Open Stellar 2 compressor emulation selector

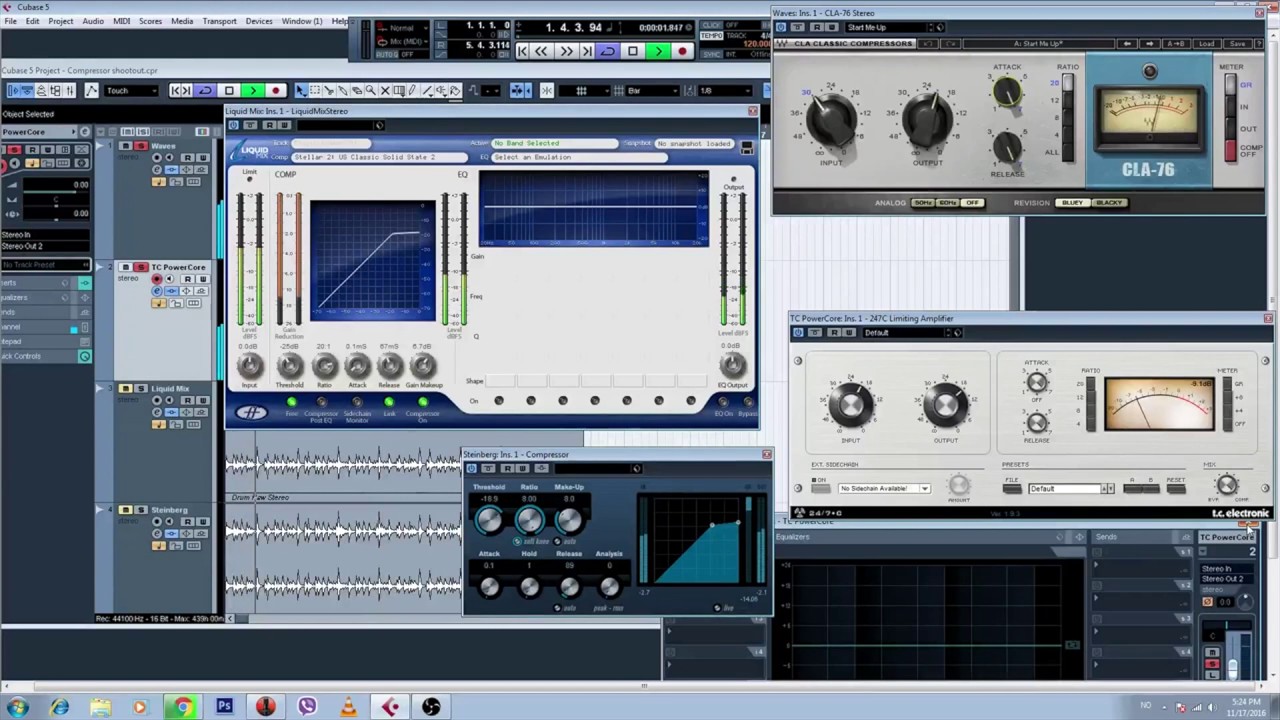(378, 157)
